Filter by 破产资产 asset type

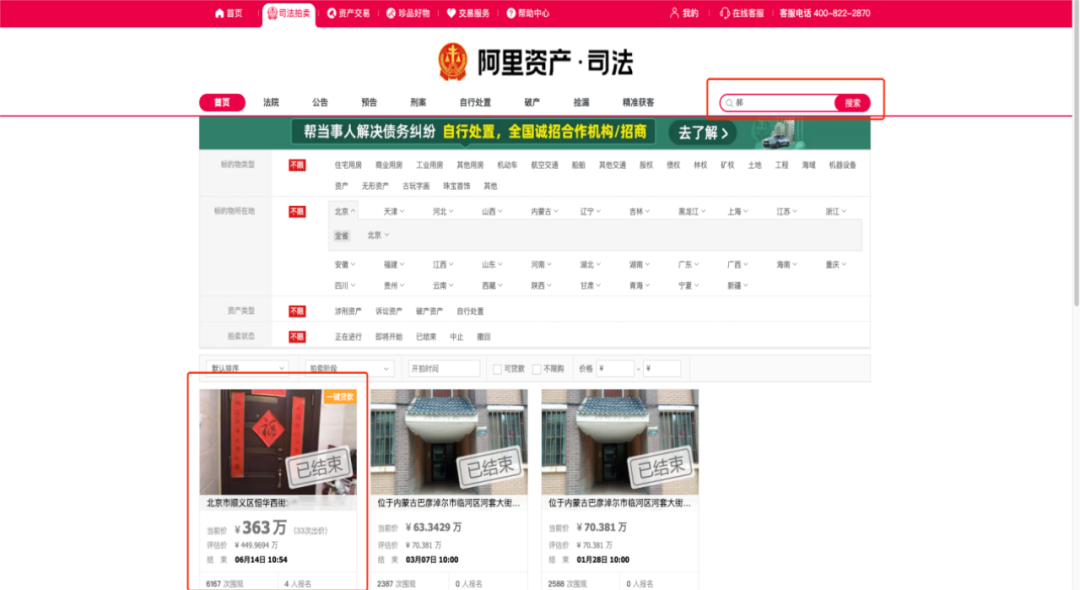tap(429, 311)
